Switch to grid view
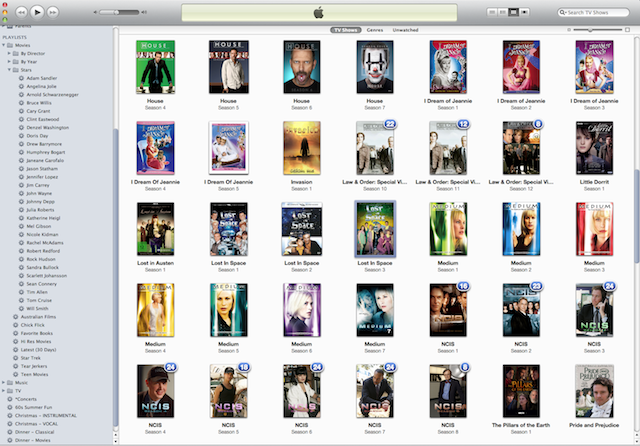 (513, 12)
